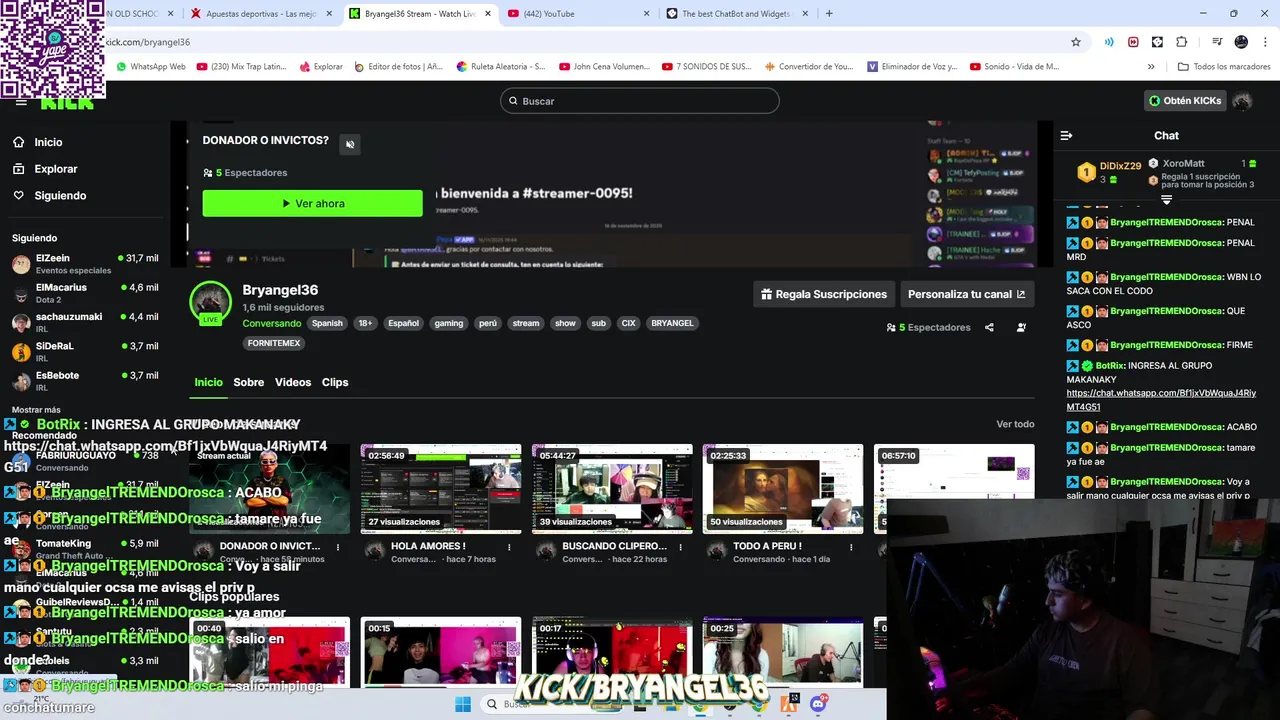Click XoroMatt in the chat leaderboard
This screenshot has width=1280, height=720.
[x=1183, y=163]
